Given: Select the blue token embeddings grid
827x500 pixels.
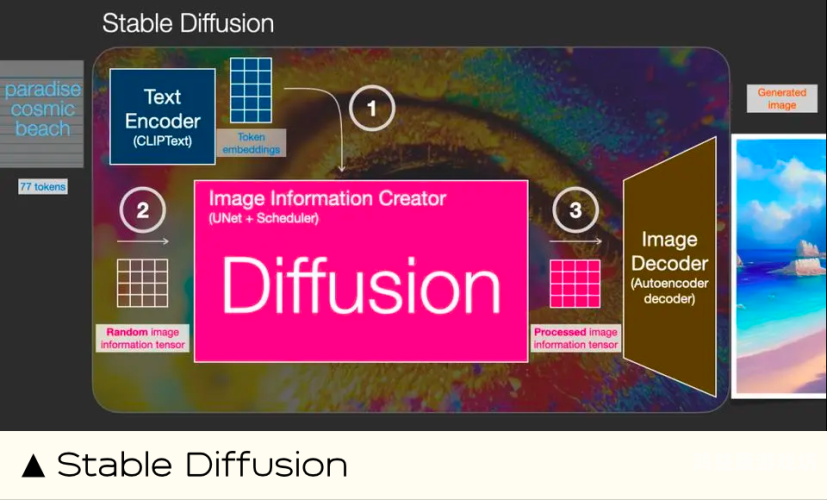Looking at the screenshot, I should (251, 91).
